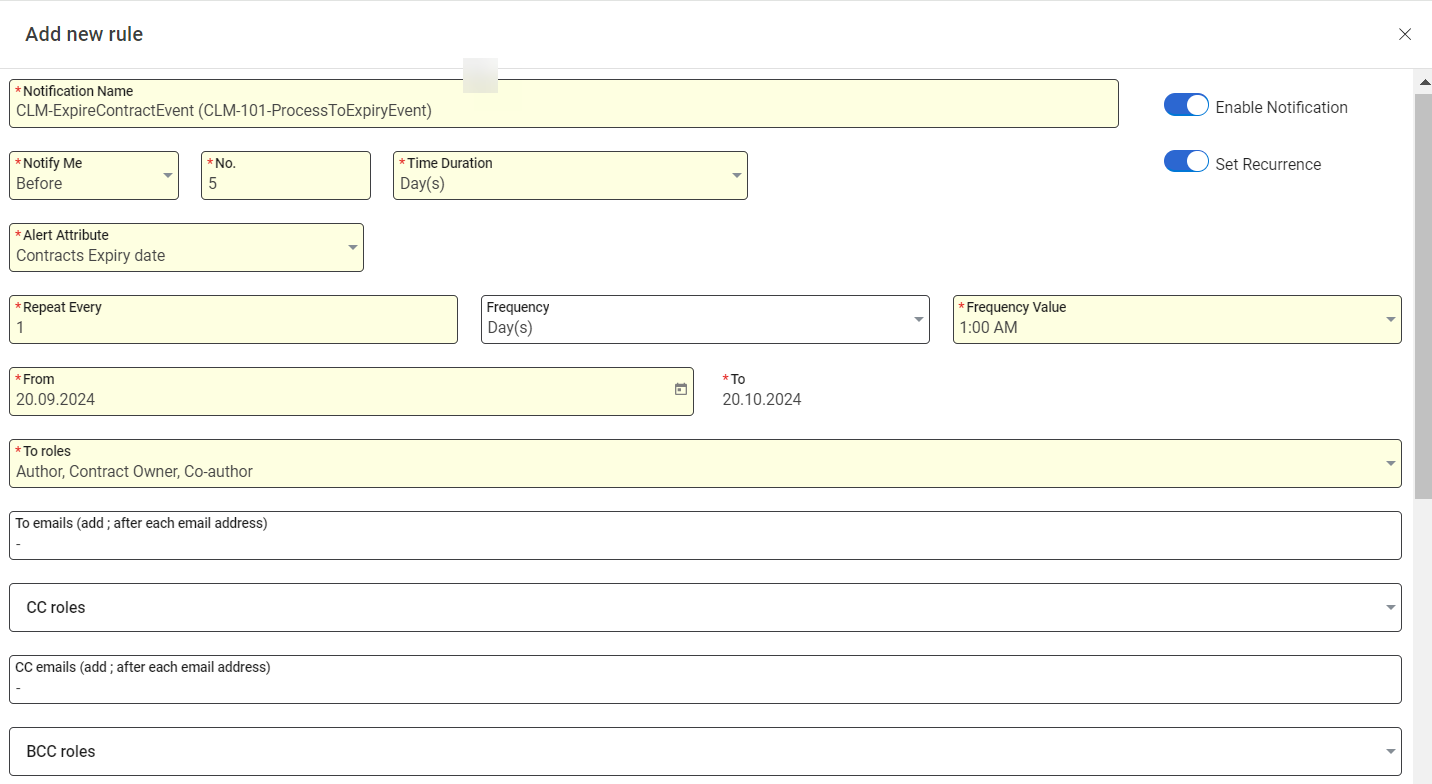Focus the CC emails input field

pos(705,687)
